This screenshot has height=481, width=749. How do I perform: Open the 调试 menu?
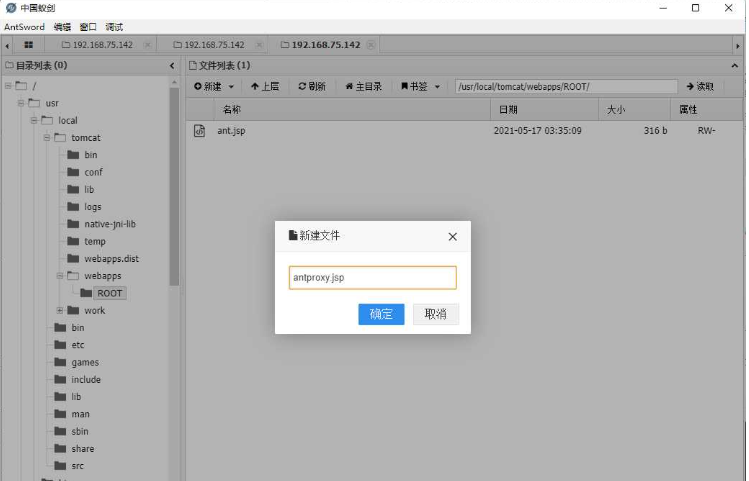[x=114, y=27]
